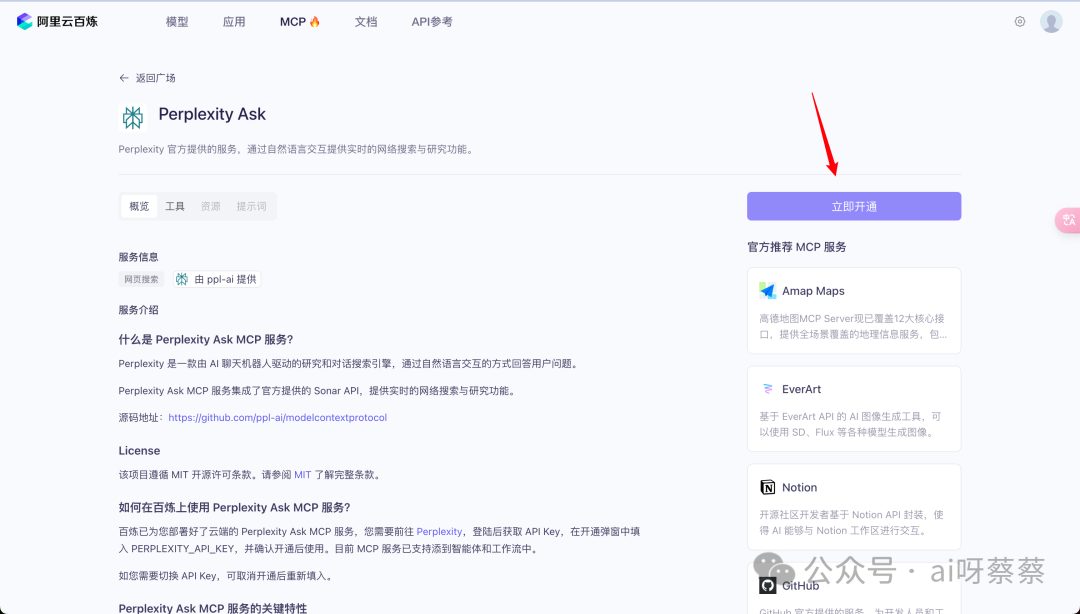Click the user avatar in the top right
The height and width of the screenshot is (614, 1080).
(1050, 20)
